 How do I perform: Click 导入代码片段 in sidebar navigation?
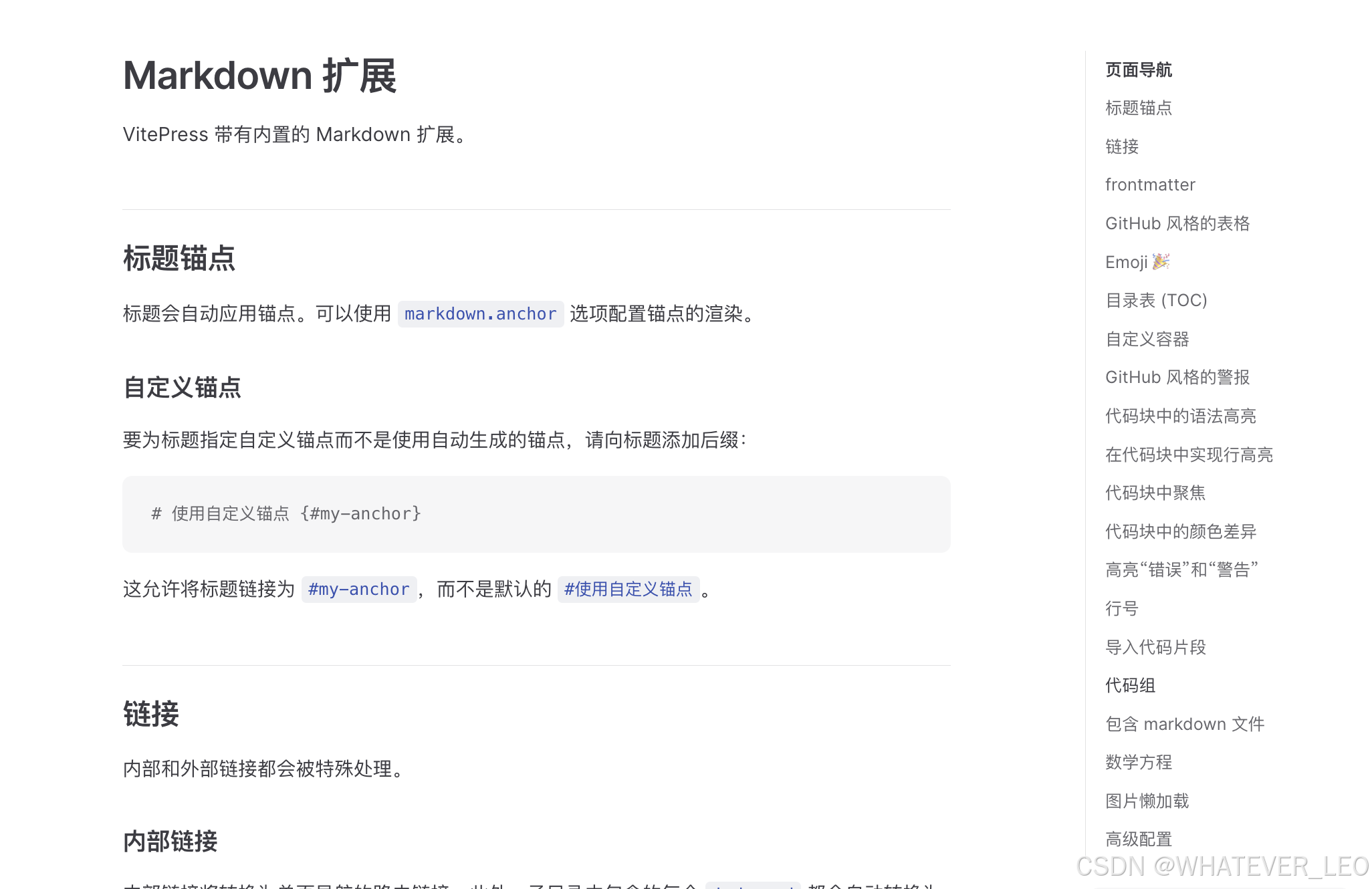1155,647
